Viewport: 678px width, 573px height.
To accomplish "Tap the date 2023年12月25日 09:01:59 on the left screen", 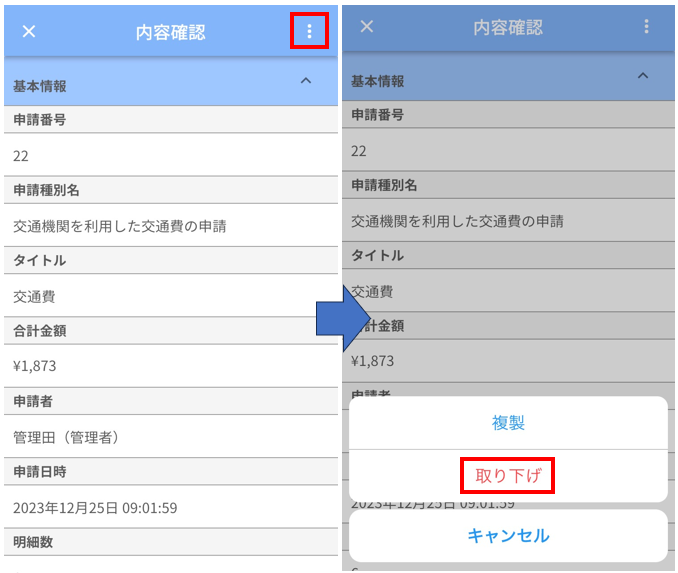I will click(x=95, y=507).
